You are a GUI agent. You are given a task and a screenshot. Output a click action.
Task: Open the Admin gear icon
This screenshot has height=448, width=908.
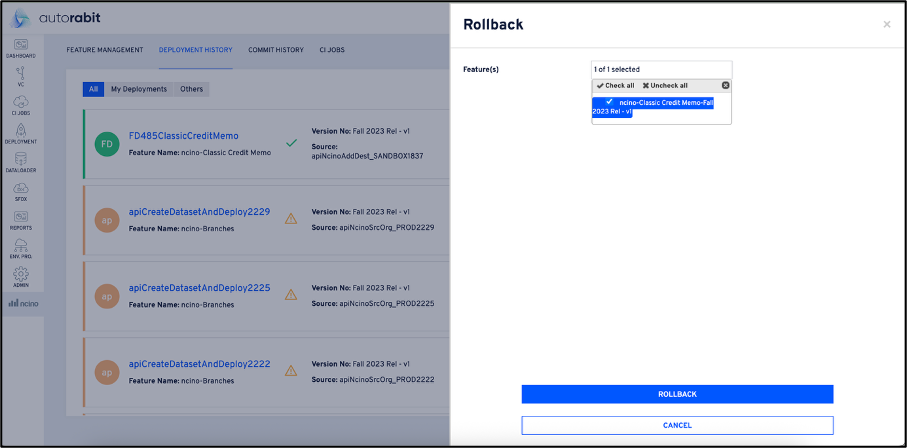(21, 277)
